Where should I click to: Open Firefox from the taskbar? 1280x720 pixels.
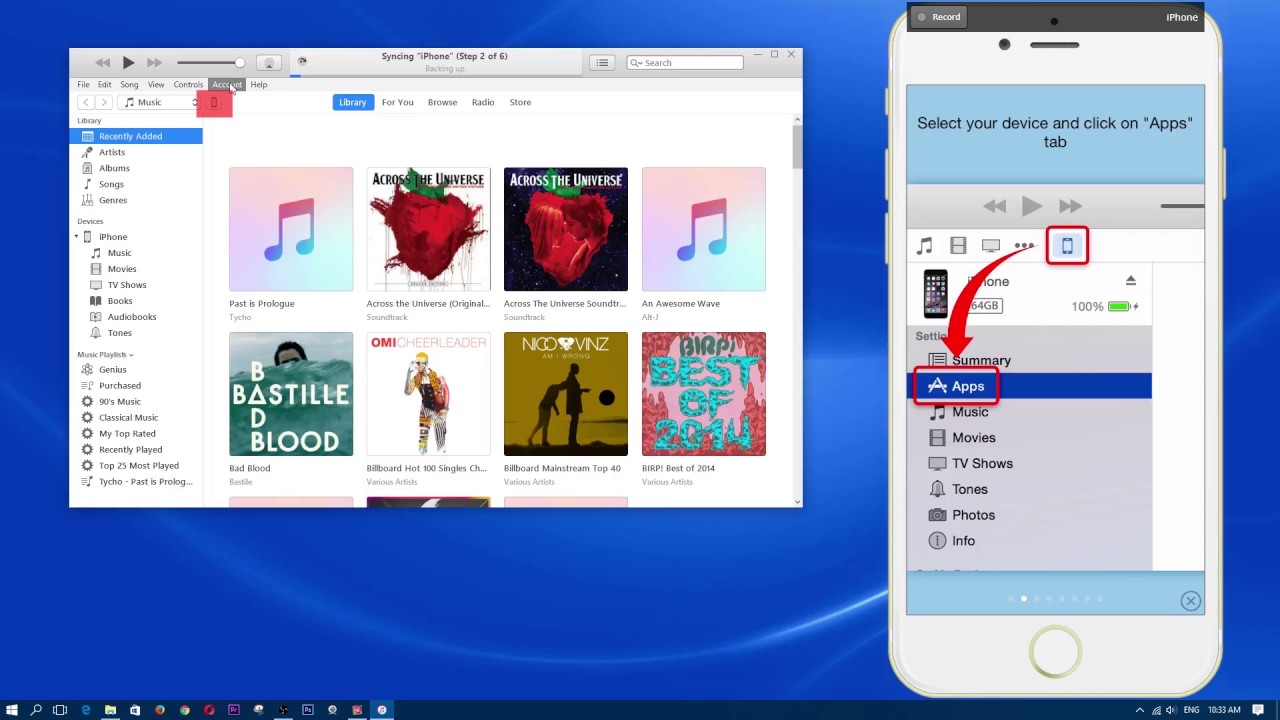pos(160,710)
